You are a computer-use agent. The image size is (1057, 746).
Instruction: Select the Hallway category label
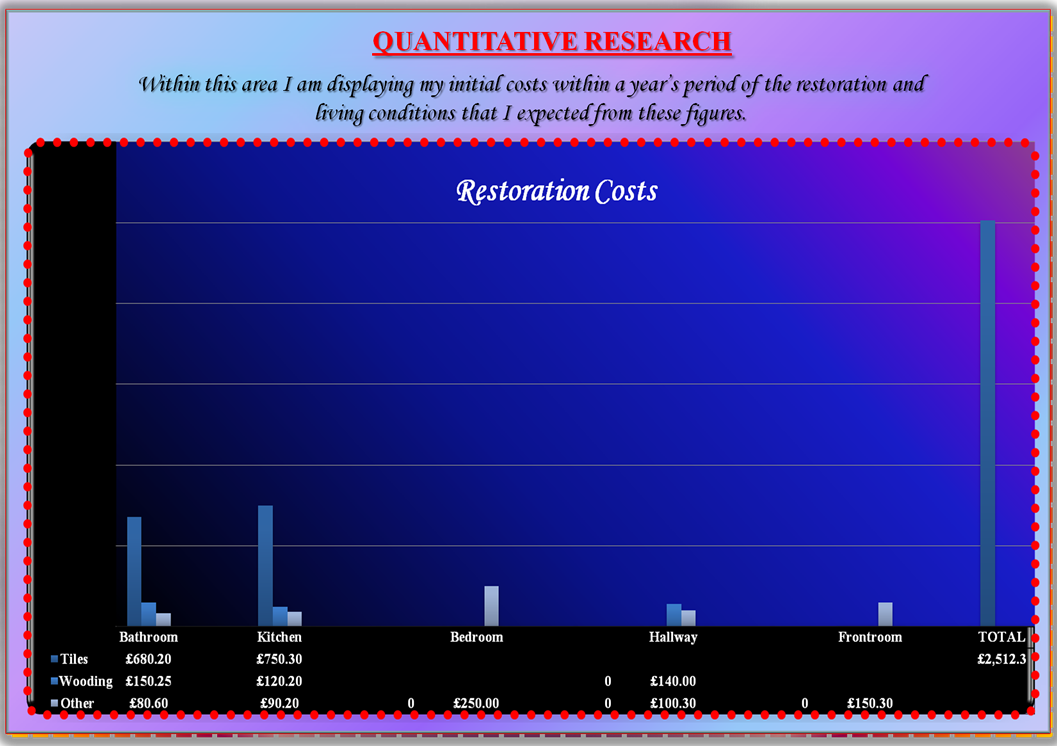coord(672,637)
